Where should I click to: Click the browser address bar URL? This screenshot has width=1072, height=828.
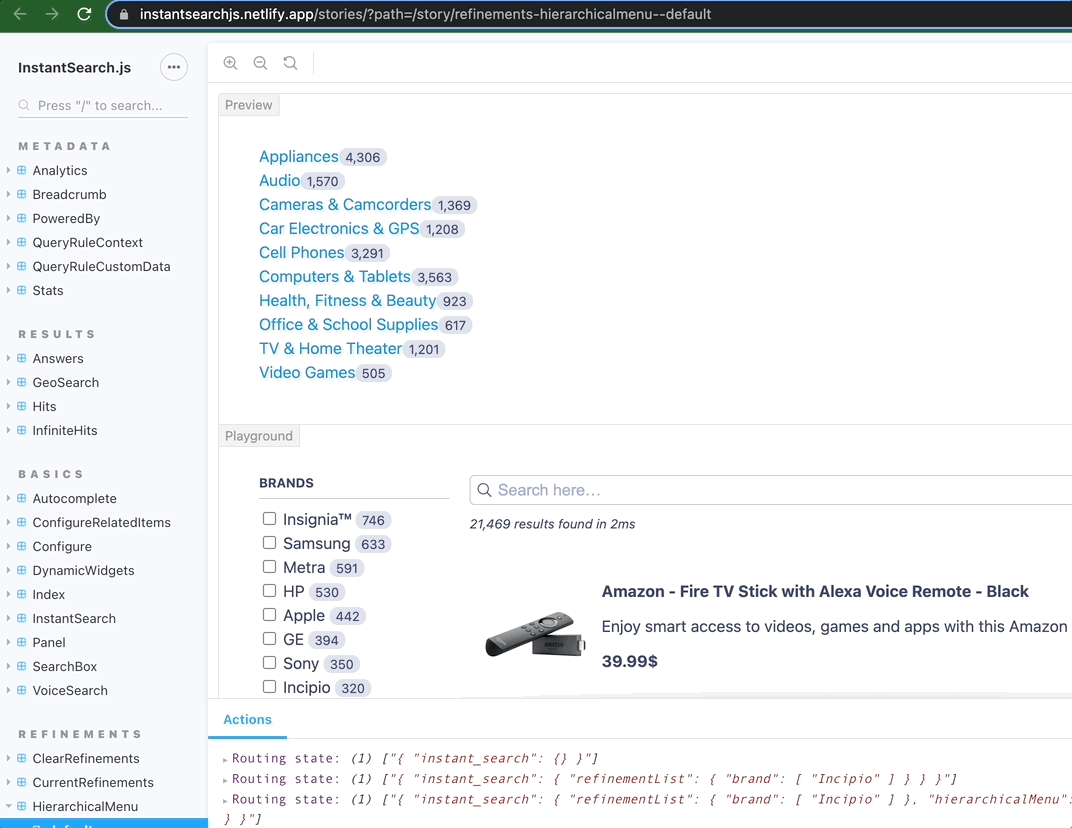point(425,14)
